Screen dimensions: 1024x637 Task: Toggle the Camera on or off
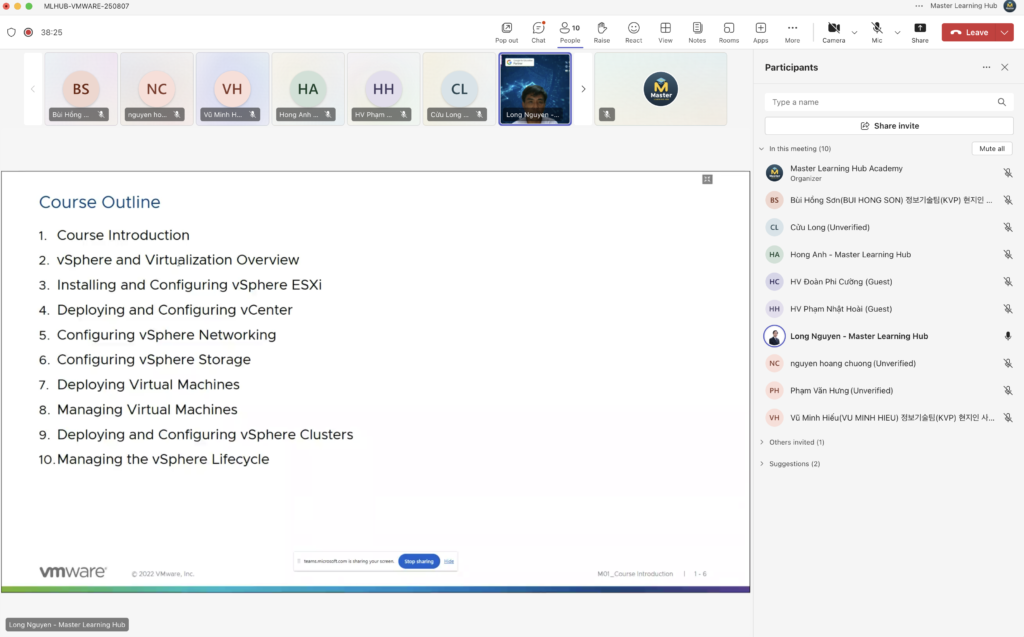tap(833, 32)
